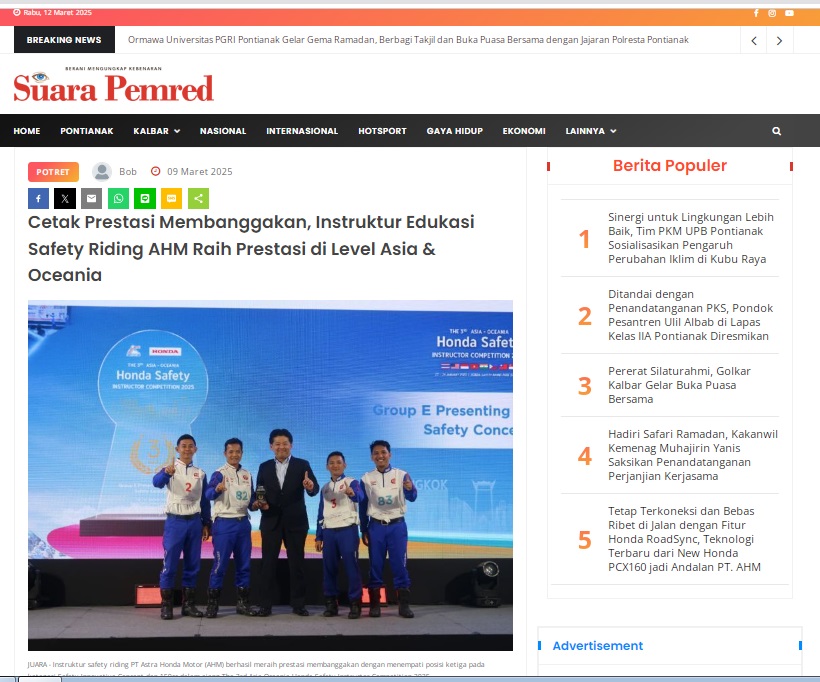
Task: Click the article headline about Safety Riding AHM
Action: (251, 248)
